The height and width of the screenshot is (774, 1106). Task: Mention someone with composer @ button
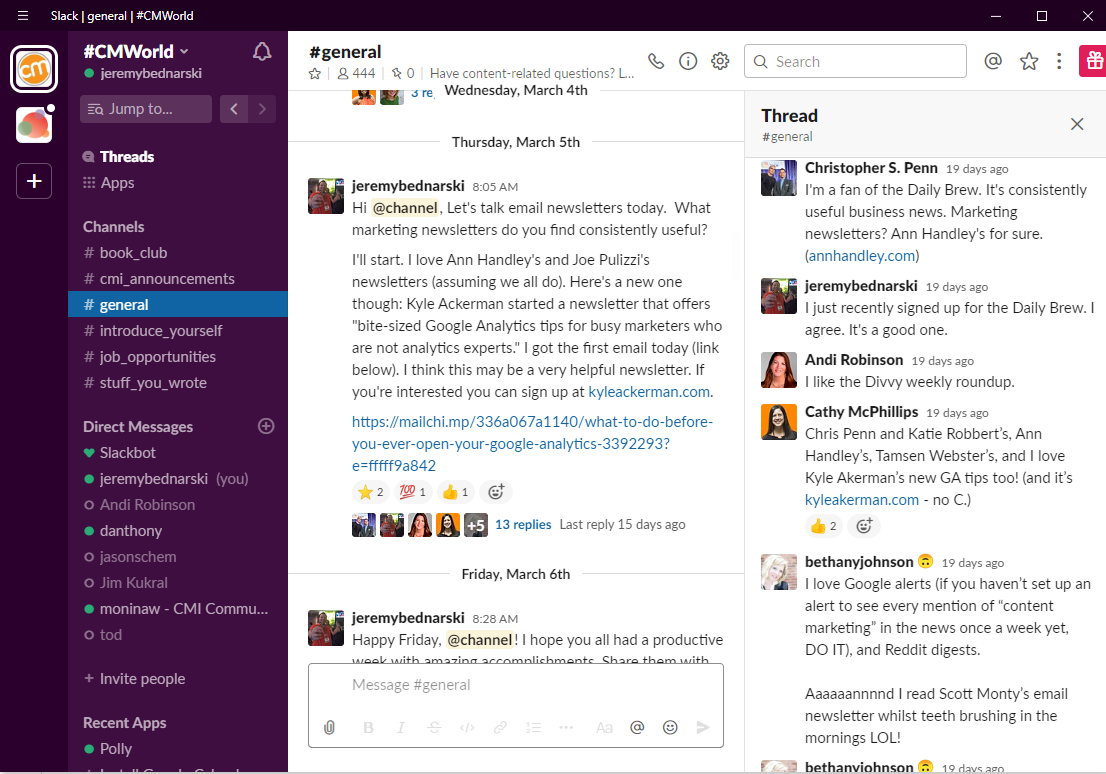(637, 727)
